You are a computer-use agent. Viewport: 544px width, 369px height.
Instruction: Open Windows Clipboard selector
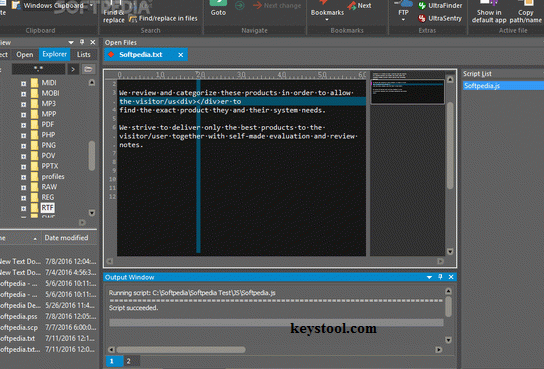pyautogui.click(x=52, y=6)
